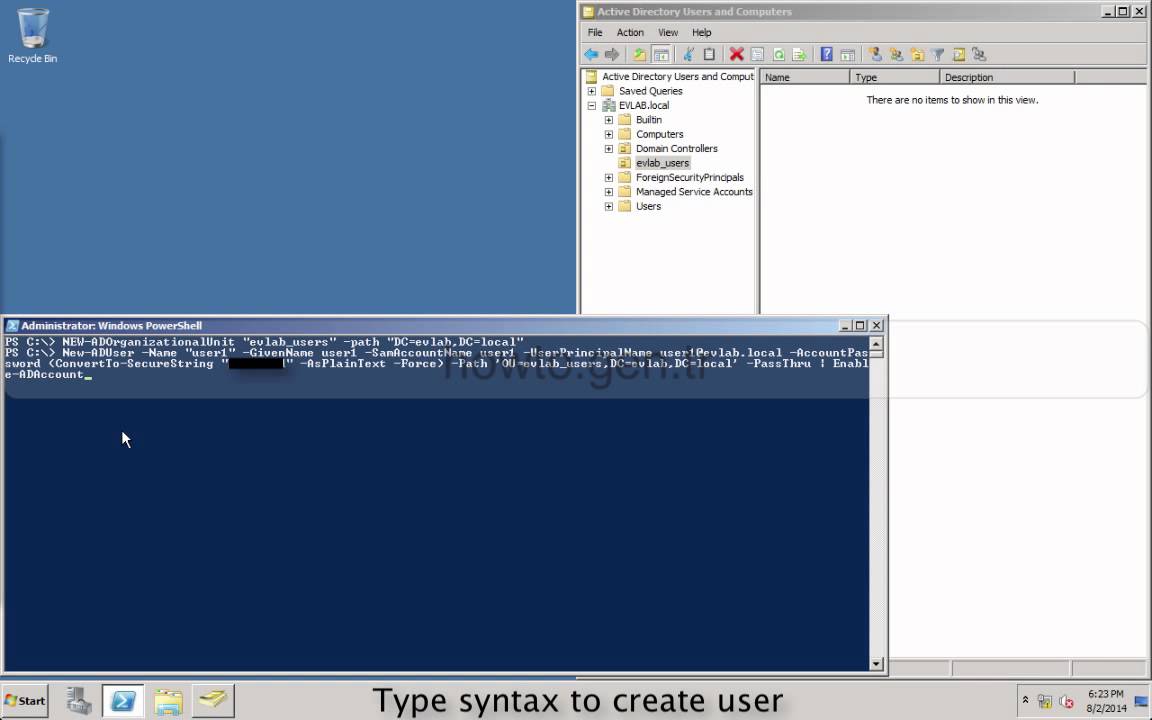Toggle Show/Hide Console Tree icon

(661, 54)
